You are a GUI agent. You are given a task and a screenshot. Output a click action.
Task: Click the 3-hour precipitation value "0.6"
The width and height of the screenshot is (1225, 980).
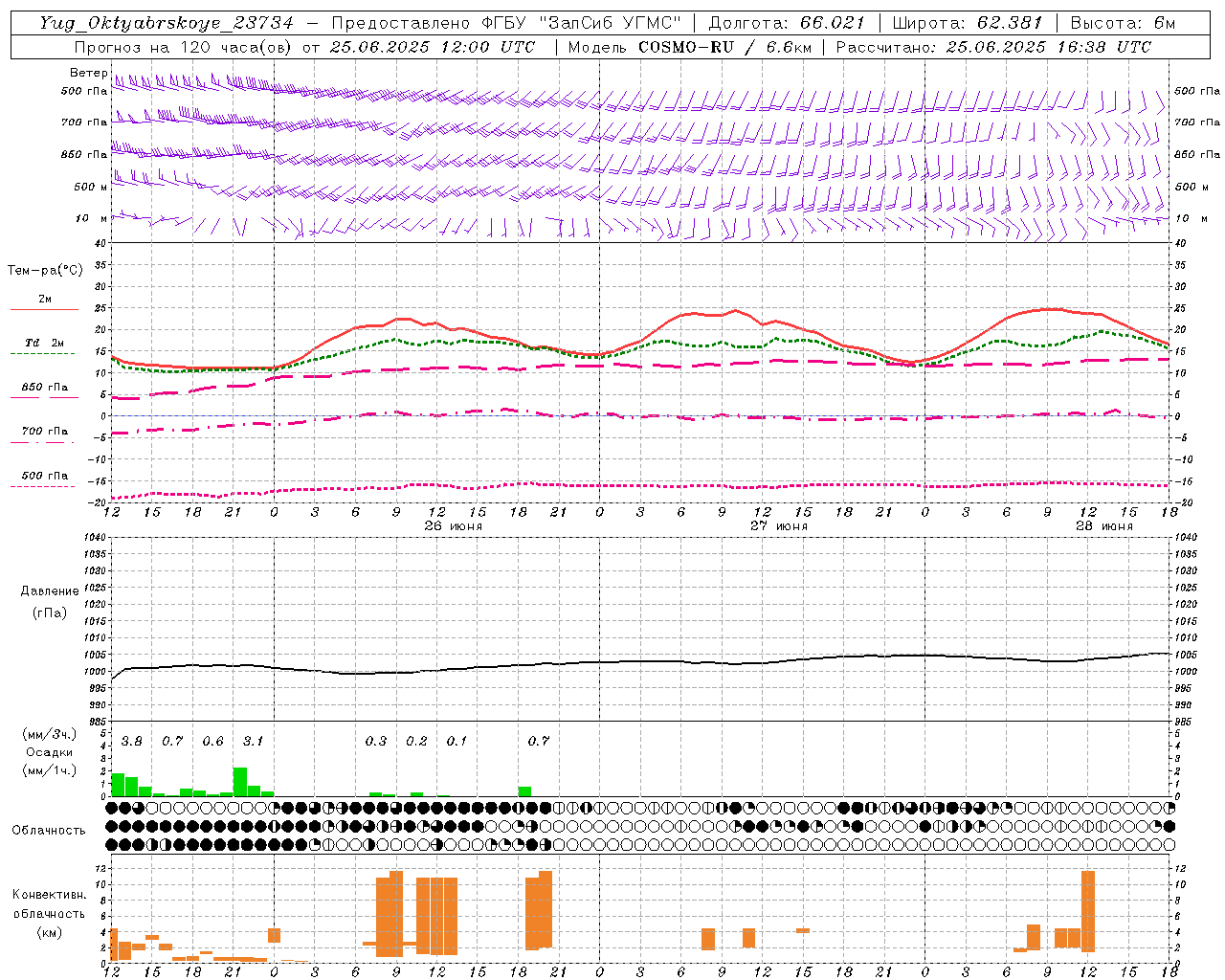(x=212, y=741)
